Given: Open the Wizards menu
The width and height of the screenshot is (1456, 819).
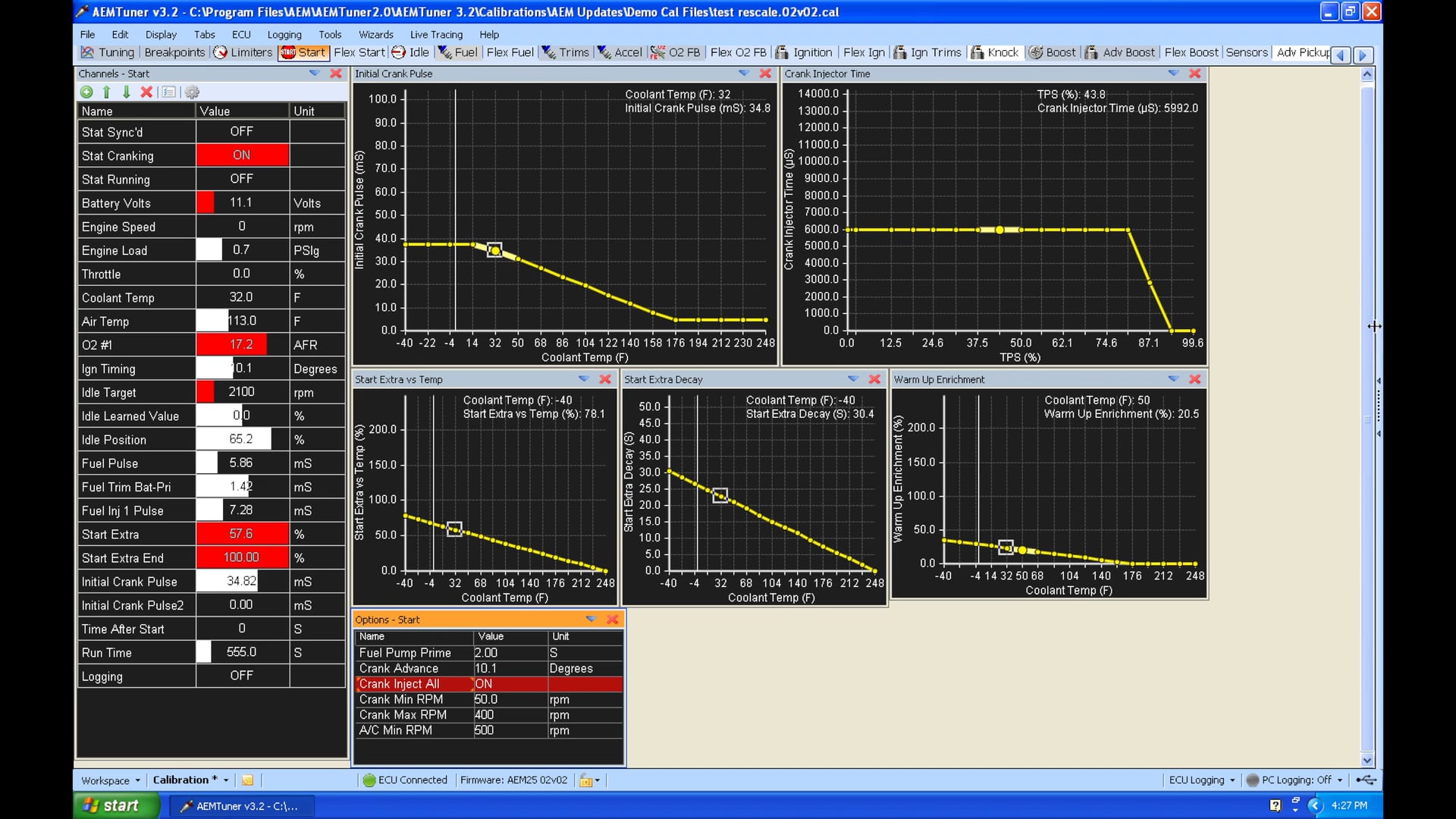Looking at the screenshot, I should (x=375, y=35).
